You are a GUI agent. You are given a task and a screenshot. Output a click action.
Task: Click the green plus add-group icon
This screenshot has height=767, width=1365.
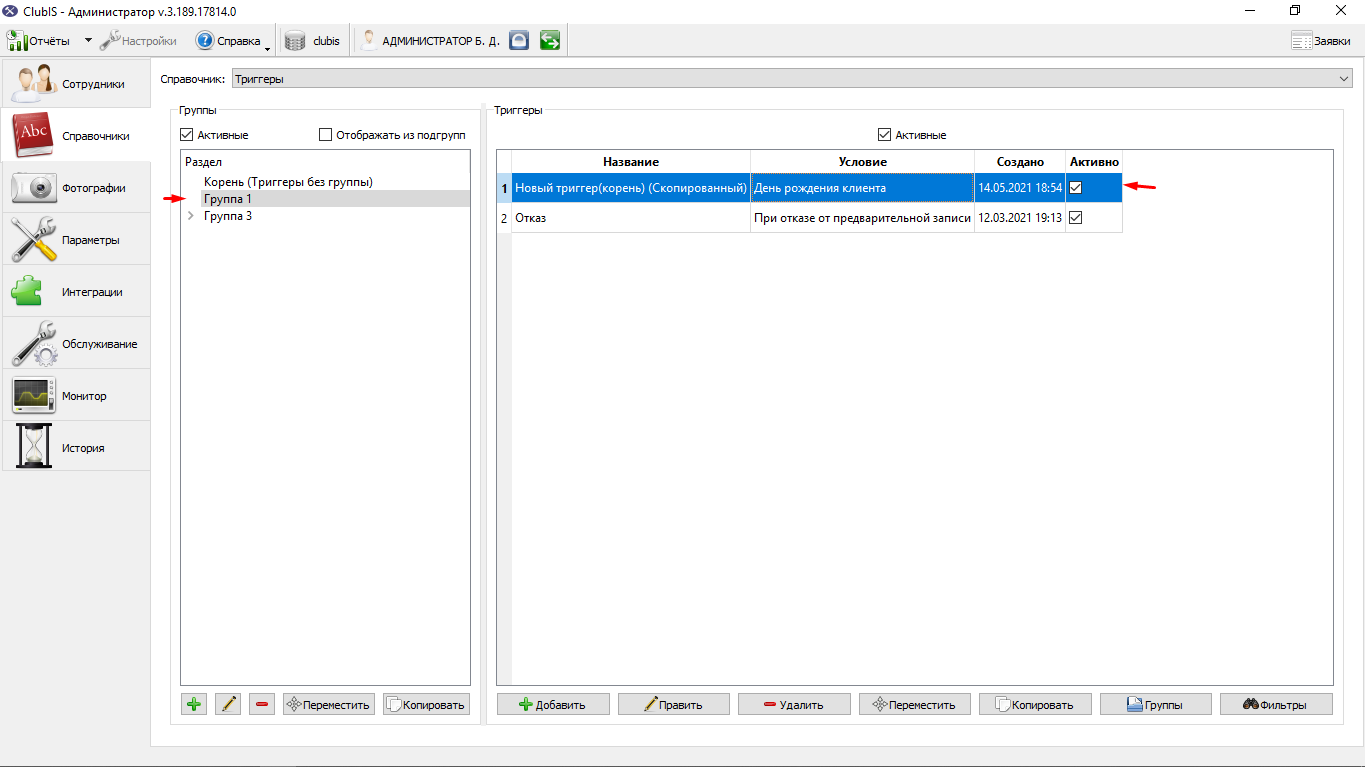tap(195, 704)
